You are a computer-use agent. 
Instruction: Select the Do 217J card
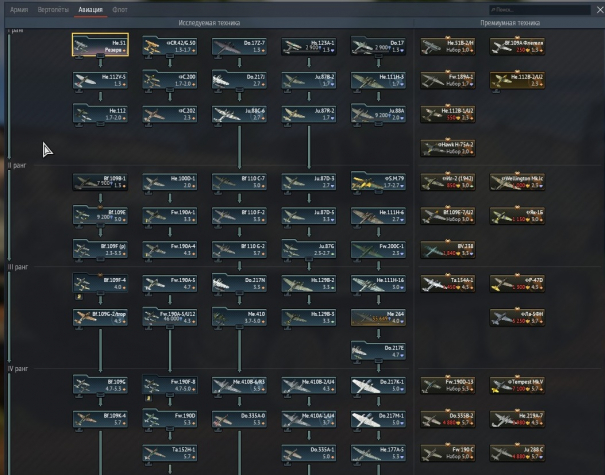[239, 80]
